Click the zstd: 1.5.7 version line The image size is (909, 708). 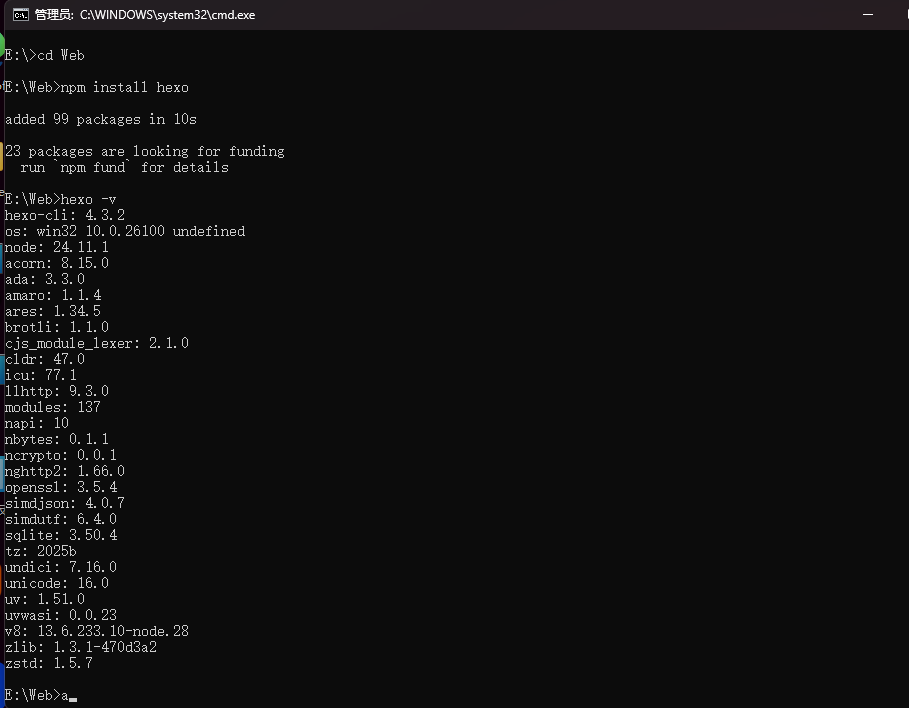[48, 663]
